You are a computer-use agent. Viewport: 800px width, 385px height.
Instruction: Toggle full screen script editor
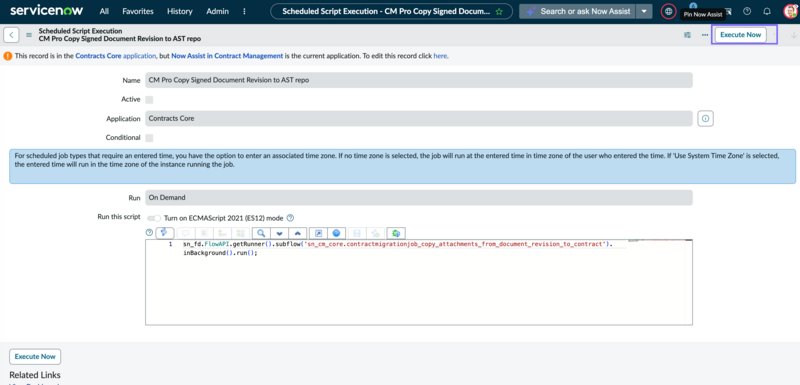(x=318, y=233)
